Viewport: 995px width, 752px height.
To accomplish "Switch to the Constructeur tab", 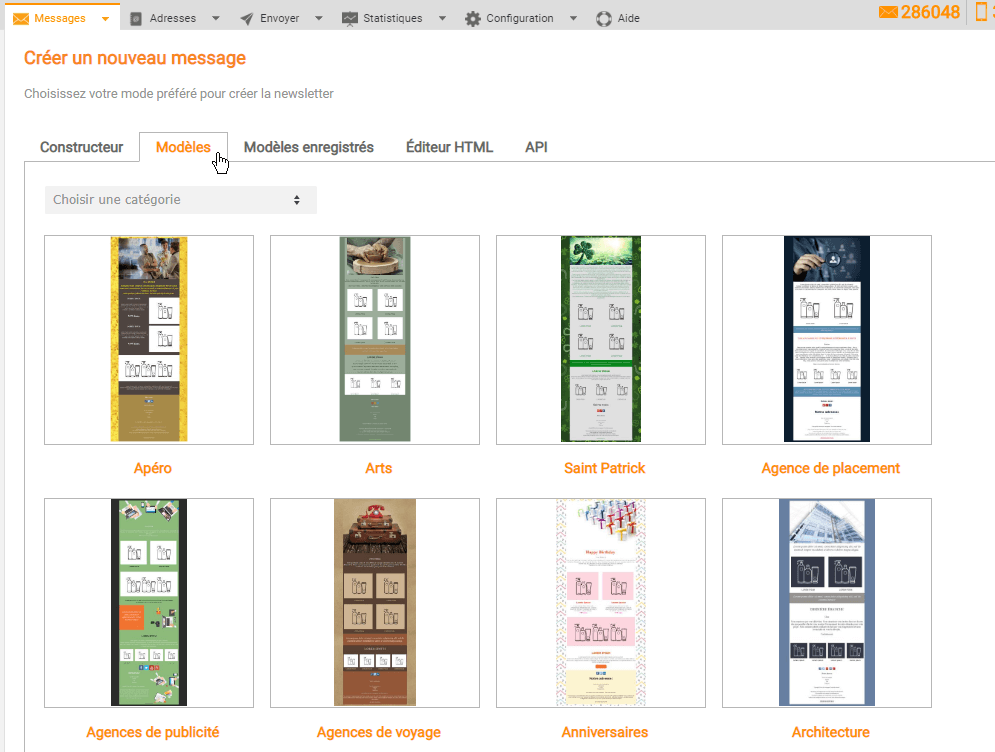I will [x=81, y=147].
